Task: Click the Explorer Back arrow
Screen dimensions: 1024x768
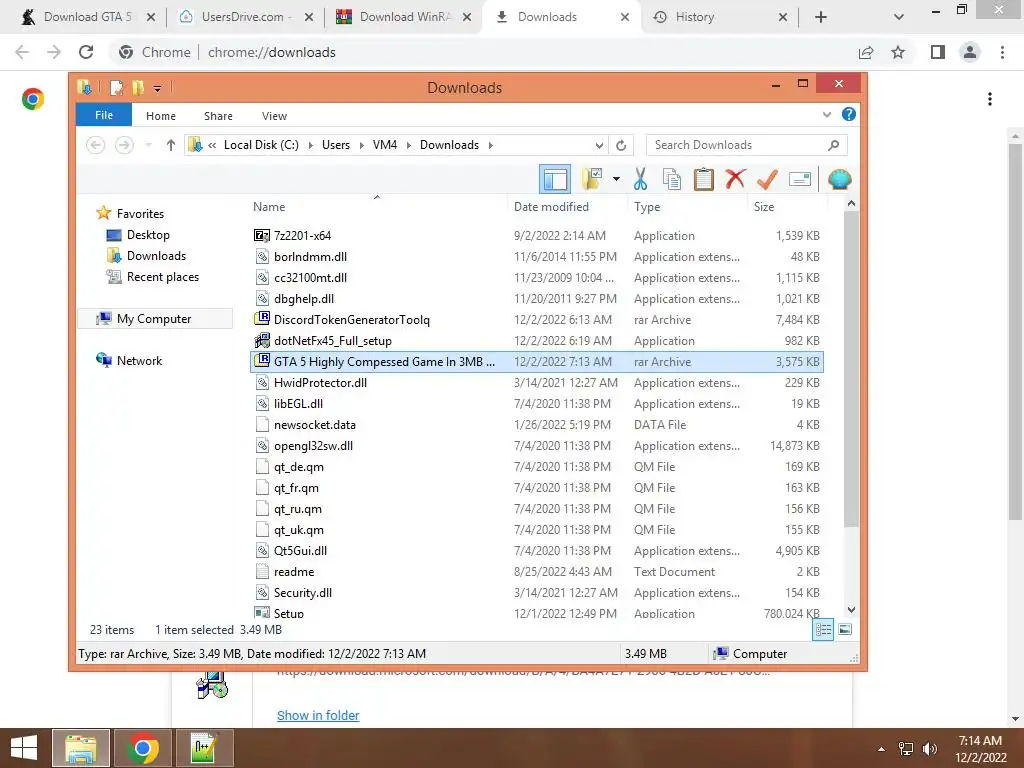Action: click(x=95, y=145)
